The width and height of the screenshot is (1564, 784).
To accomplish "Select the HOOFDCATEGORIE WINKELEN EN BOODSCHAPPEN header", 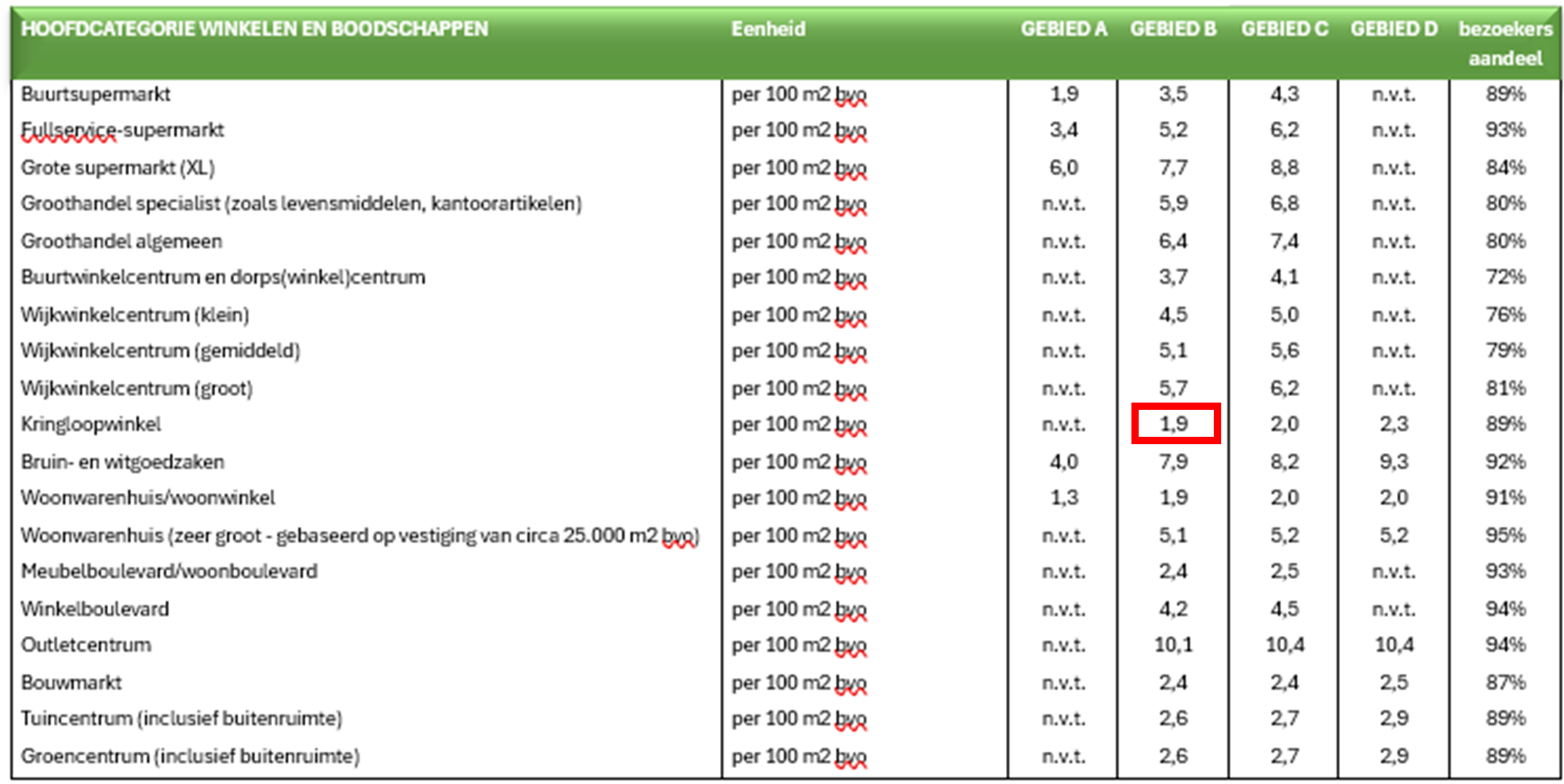I will pyautogui.click(x=255, y=29).
